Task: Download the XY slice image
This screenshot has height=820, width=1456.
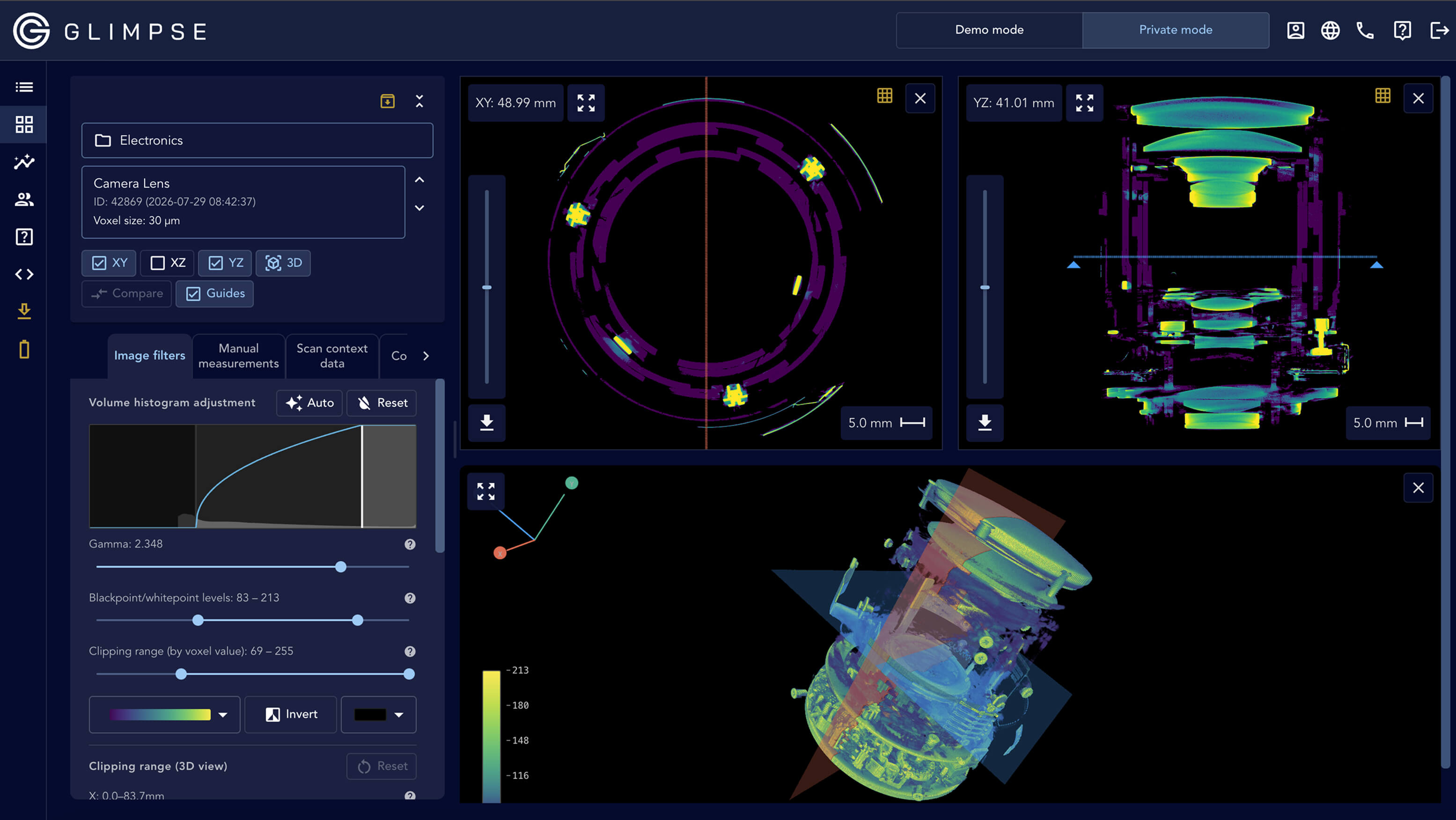Action: 486,423
